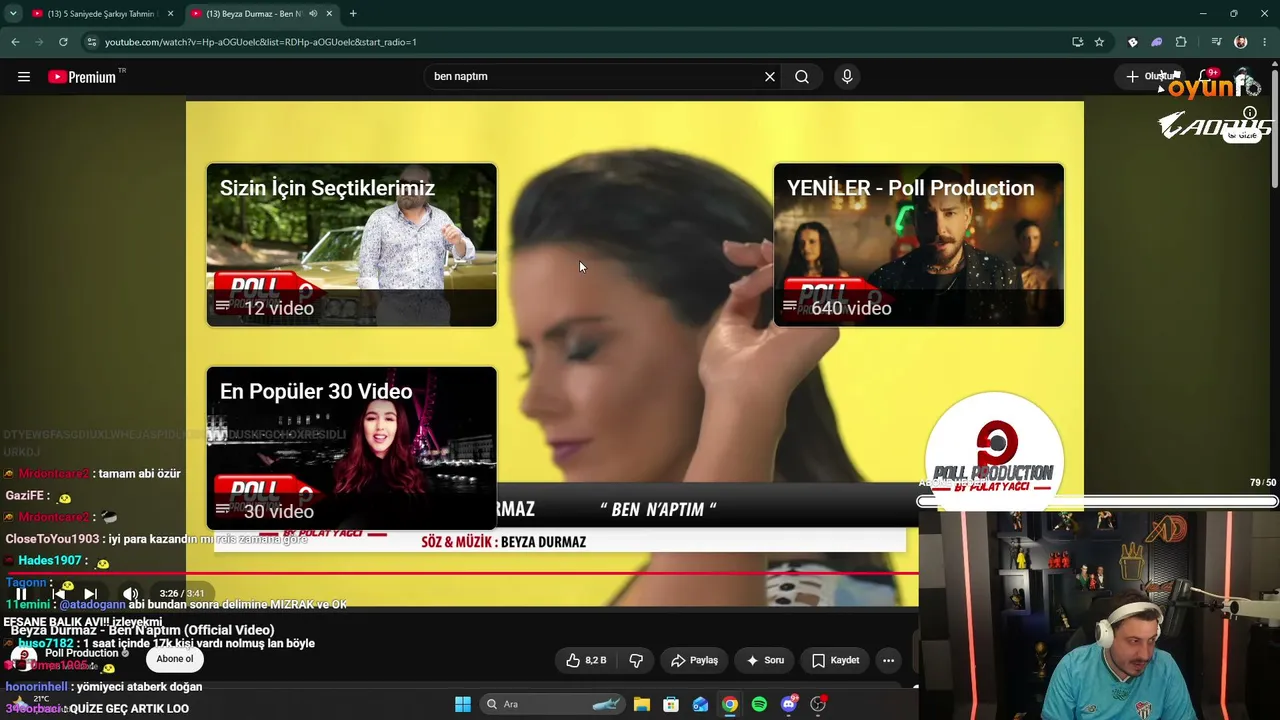The image size is (1280, 720).
Task: Skip to the next video
Action: pos(91,594)
